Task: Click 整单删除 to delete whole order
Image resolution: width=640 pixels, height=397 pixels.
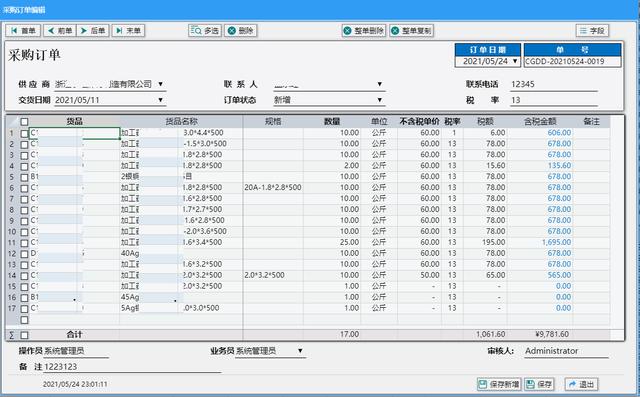Action: tap(364, 31)
